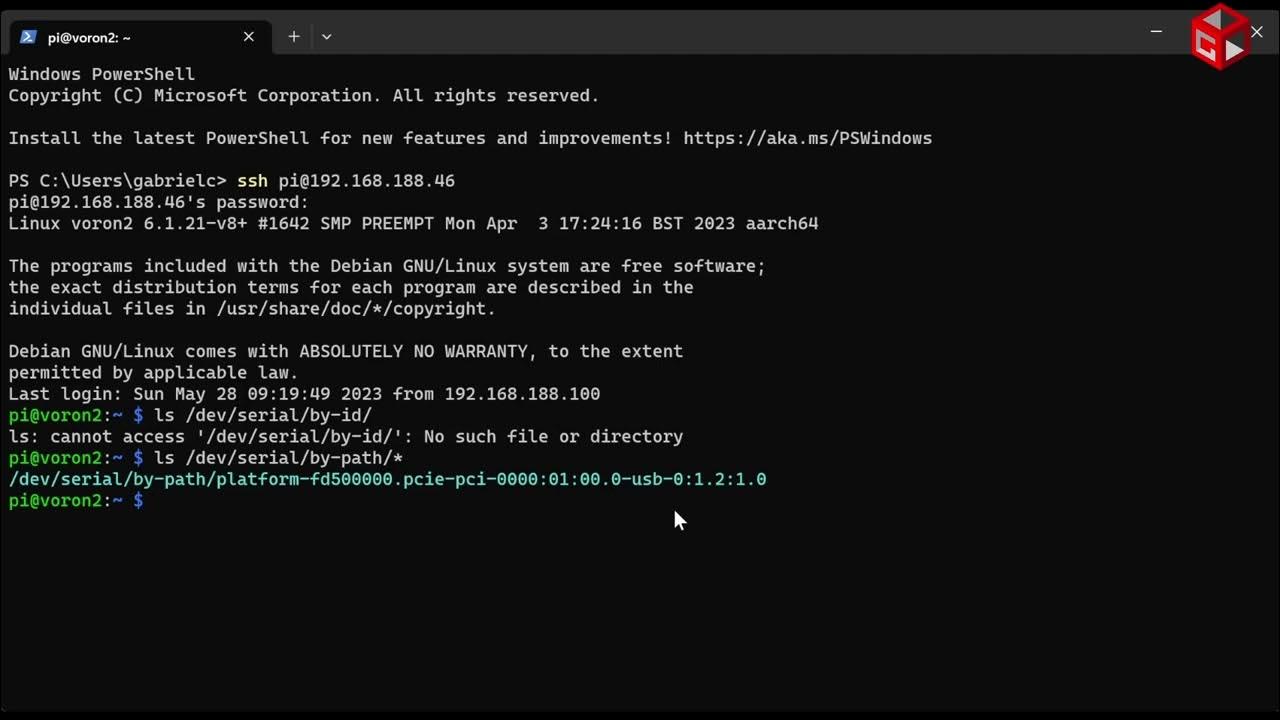Close the terminal window

coord(1257,32)
